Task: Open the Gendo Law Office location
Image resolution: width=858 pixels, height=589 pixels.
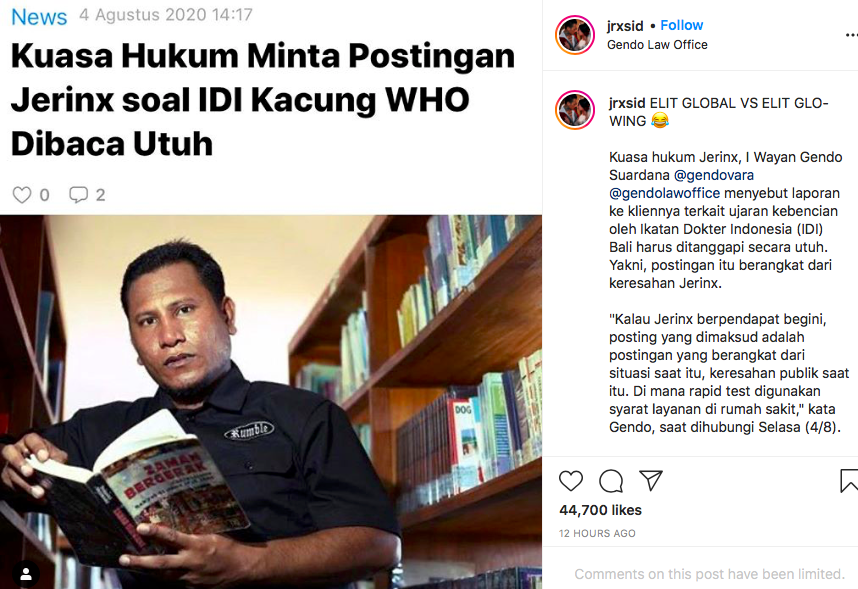Action: tap(657, 45)
